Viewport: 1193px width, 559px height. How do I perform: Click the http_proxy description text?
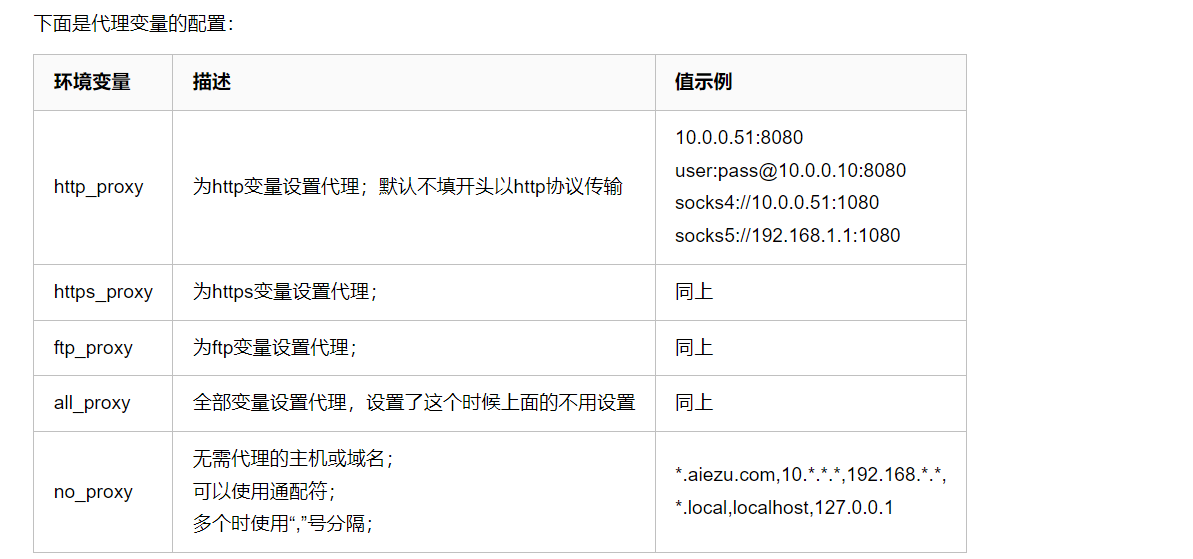408,187
